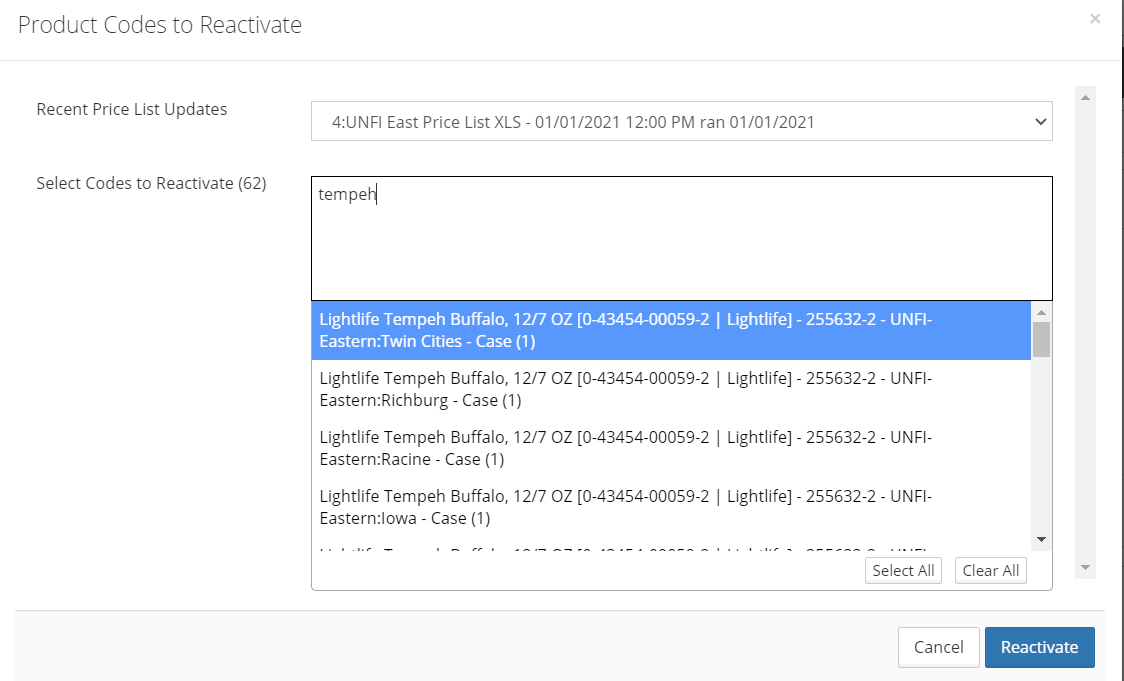Click the dialog's outer scrollbar down arrow

(x=1086, y=568)
